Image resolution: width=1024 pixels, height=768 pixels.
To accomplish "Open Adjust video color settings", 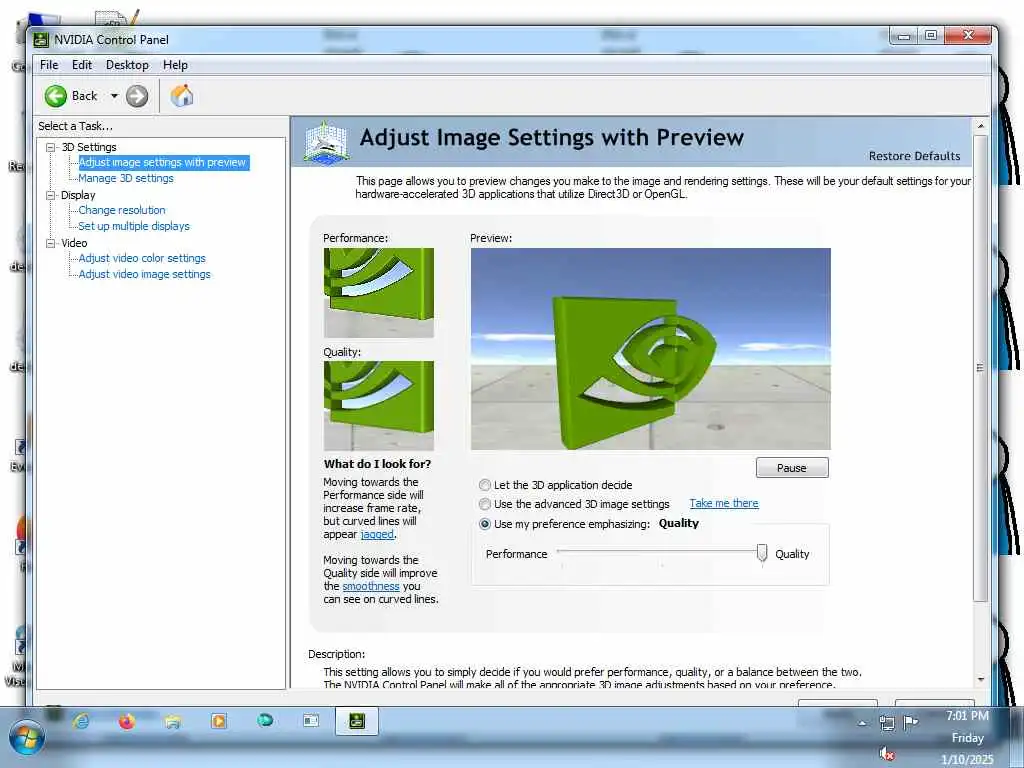I will 142,258.
